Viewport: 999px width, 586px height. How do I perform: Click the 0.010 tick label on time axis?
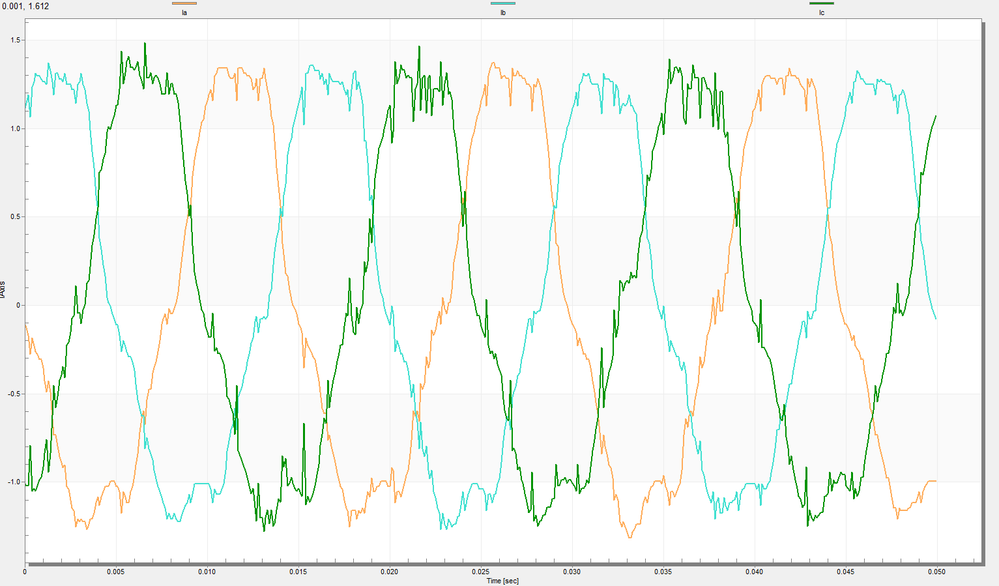tap(207, 572)
